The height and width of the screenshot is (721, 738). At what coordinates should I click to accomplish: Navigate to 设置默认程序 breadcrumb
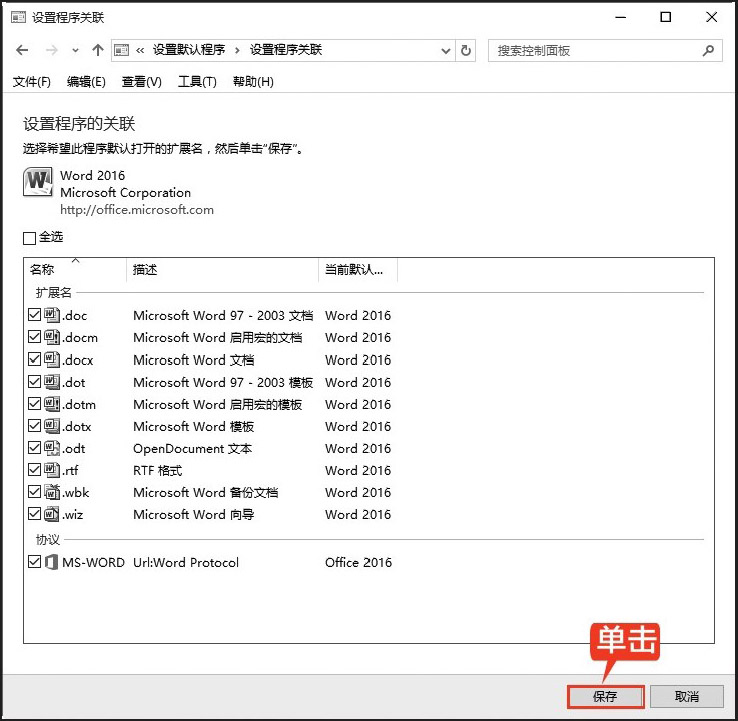(189, 50)
